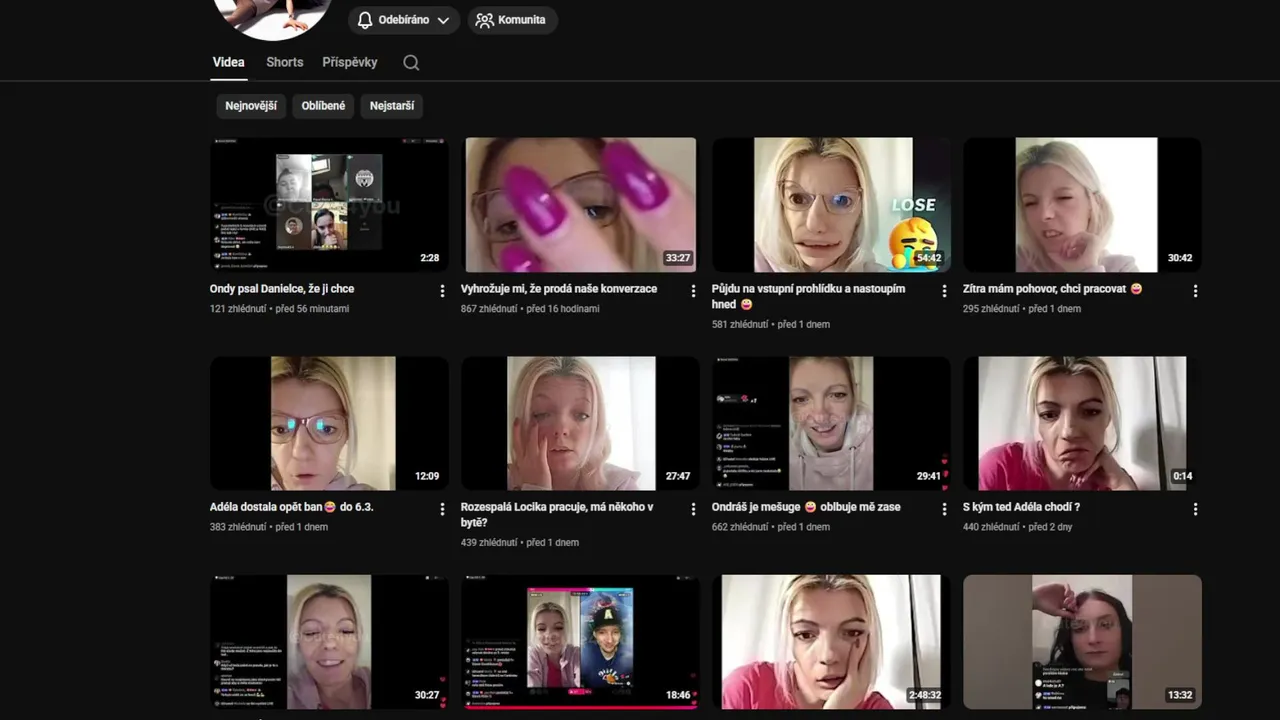Open options menu for 'Rozespalá Locika pracuje' video
This screenshot has width=1280, height=720.
[693, 509]
